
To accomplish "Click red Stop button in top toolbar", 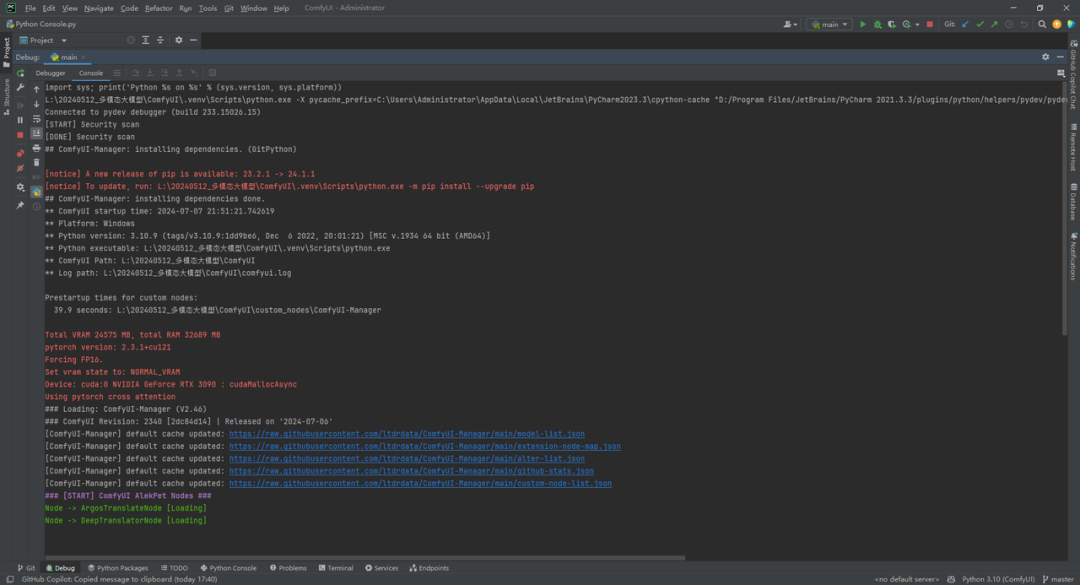I will coord(930,25).
